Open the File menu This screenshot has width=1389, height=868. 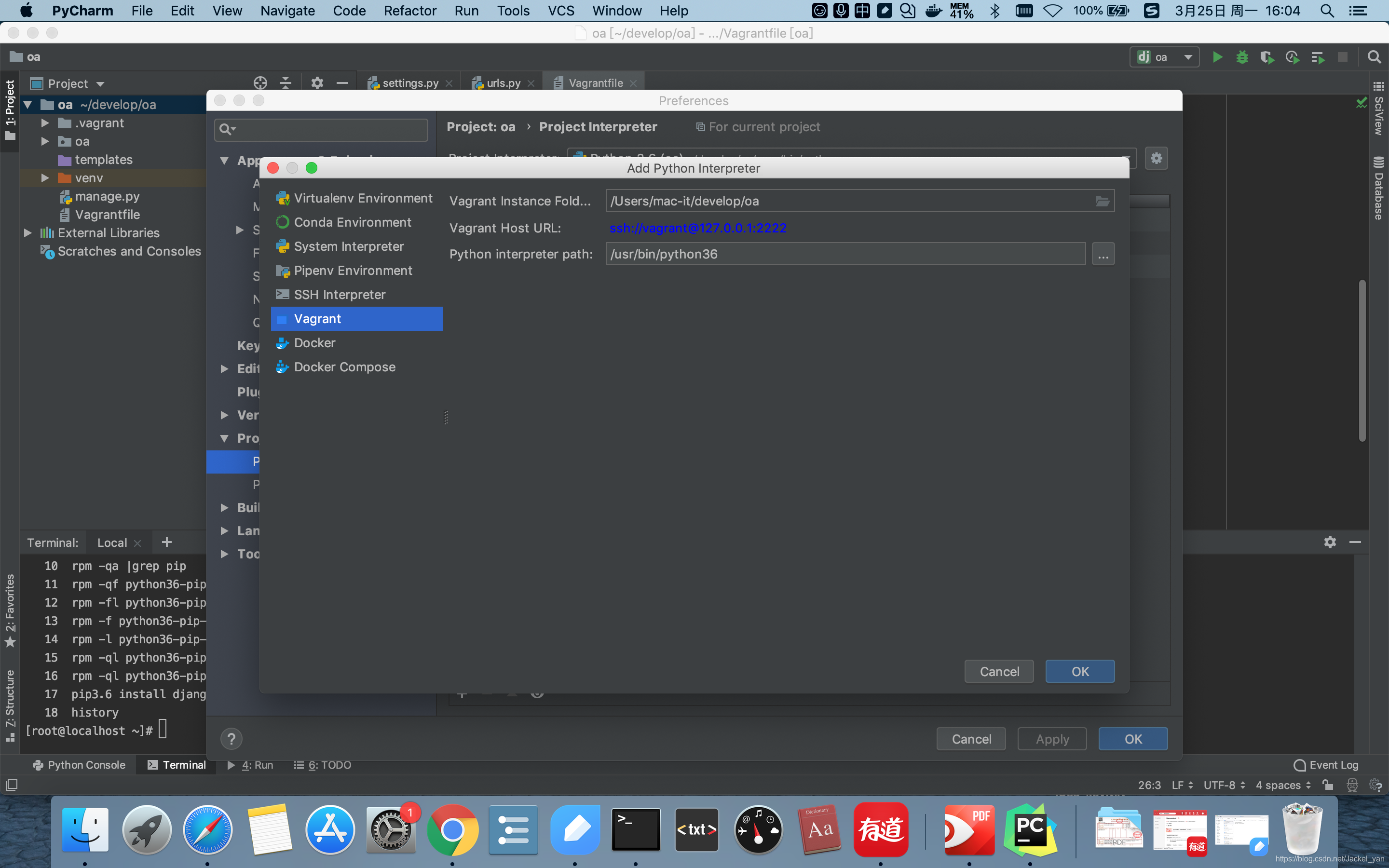pyautogui.click(x=141, y=10)
